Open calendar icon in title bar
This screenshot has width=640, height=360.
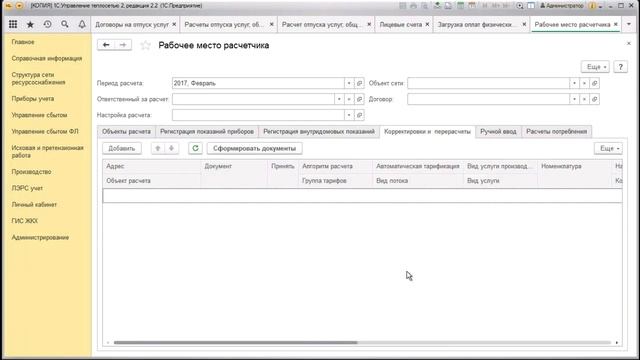coord(471,6)
